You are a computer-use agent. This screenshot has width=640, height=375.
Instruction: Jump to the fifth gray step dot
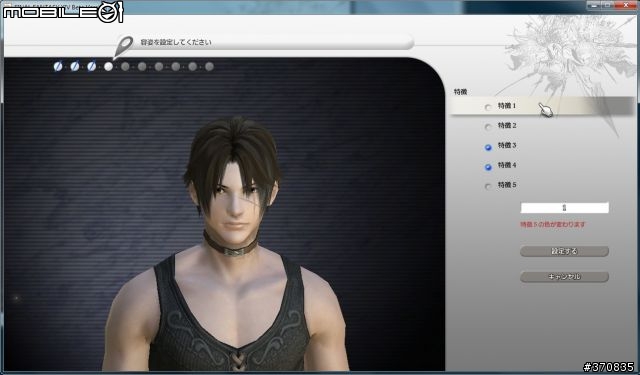(125, 67)
